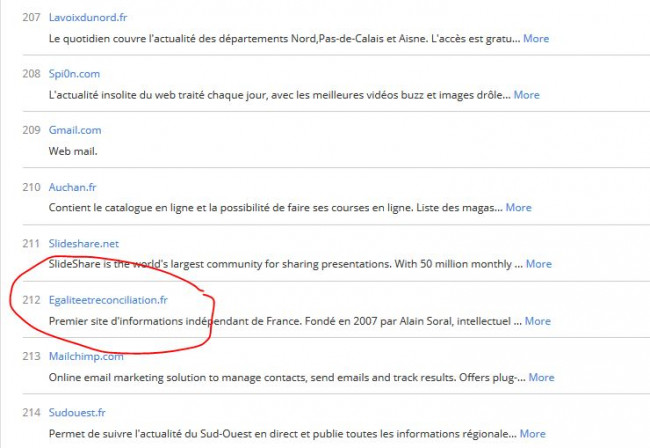Click More in the Lavoixdunord.fr description
The width and height of the screenshot is (650, 448).
(536, 39)
